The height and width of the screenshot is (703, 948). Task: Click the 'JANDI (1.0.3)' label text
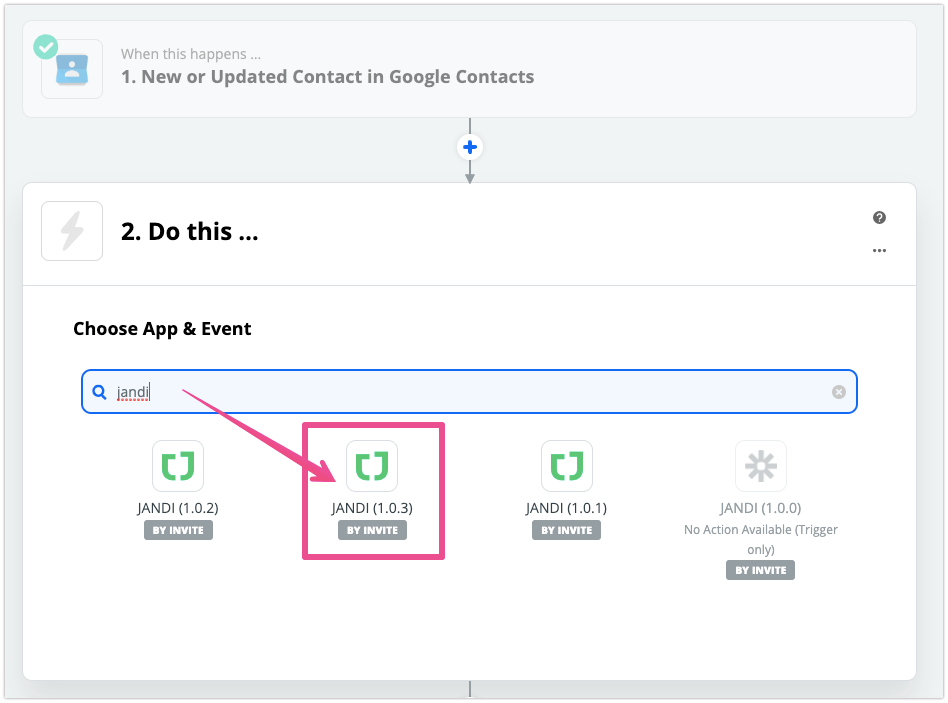[x=372, y=508]
